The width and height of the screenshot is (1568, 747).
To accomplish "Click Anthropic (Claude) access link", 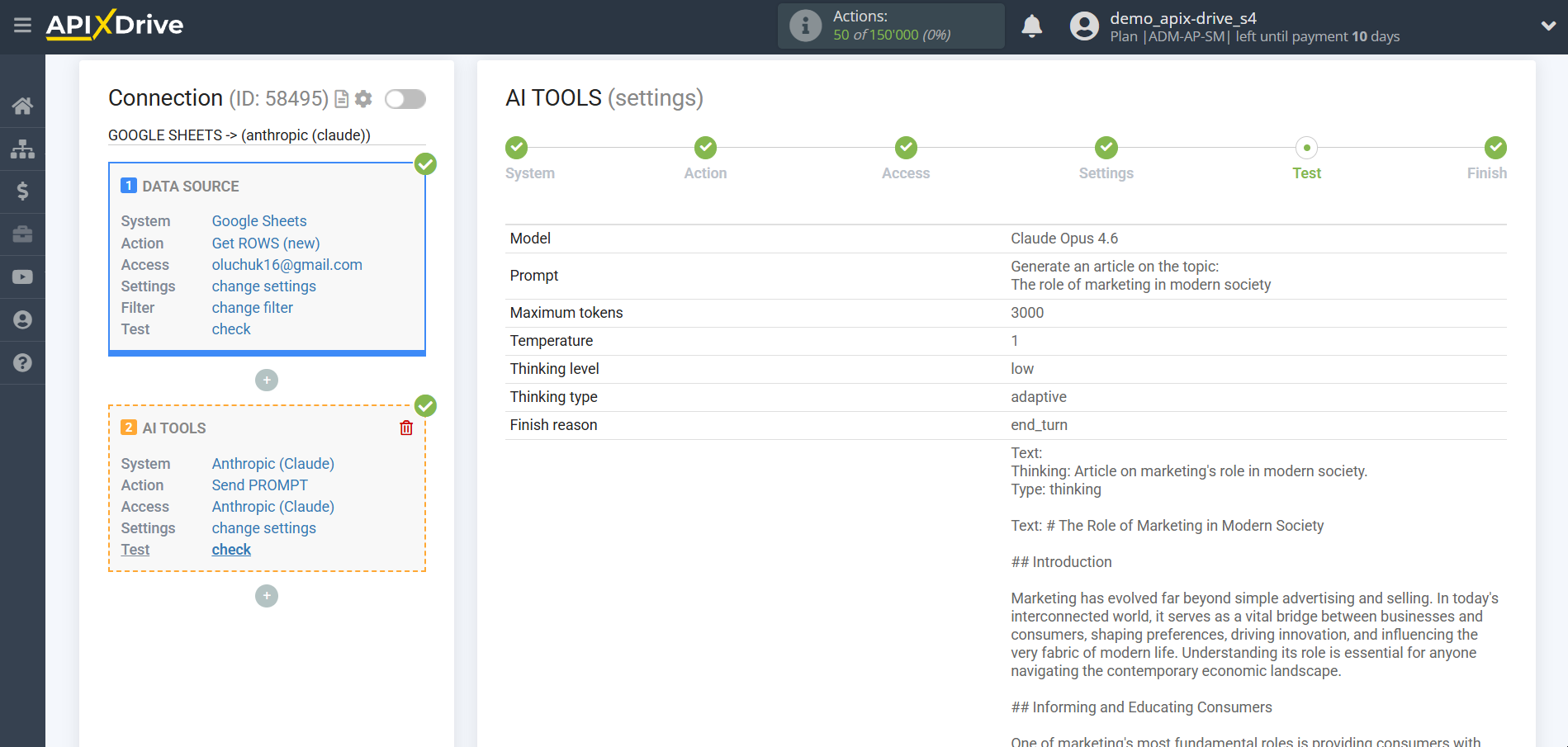I will point(273,507).
